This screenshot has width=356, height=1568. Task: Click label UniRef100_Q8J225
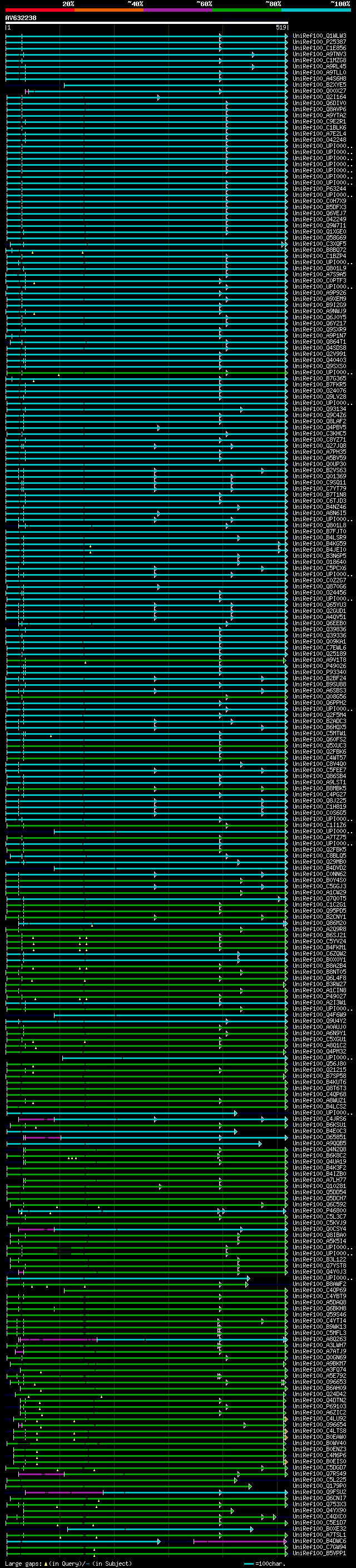pyautogui.click(x=319, y=801)
